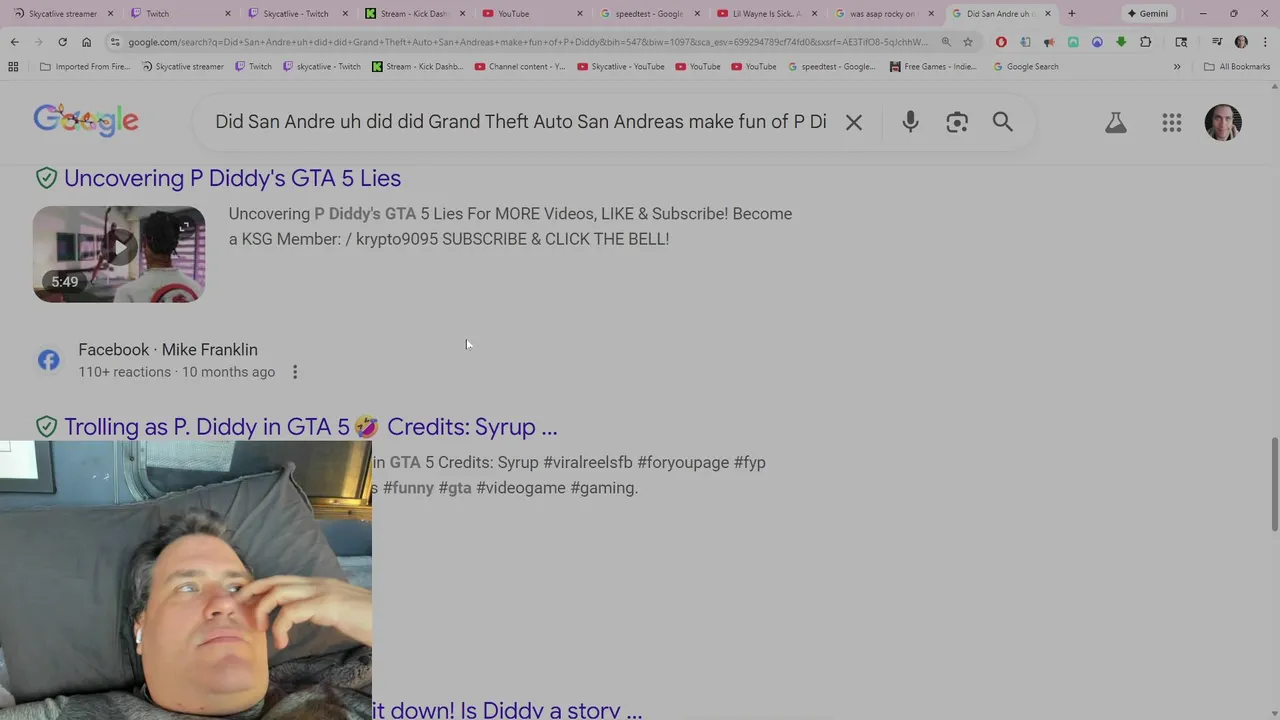Viewport: 1280px width, 720px height.
Task: Open the teal house extension icon
Action: click(1073, 42)
